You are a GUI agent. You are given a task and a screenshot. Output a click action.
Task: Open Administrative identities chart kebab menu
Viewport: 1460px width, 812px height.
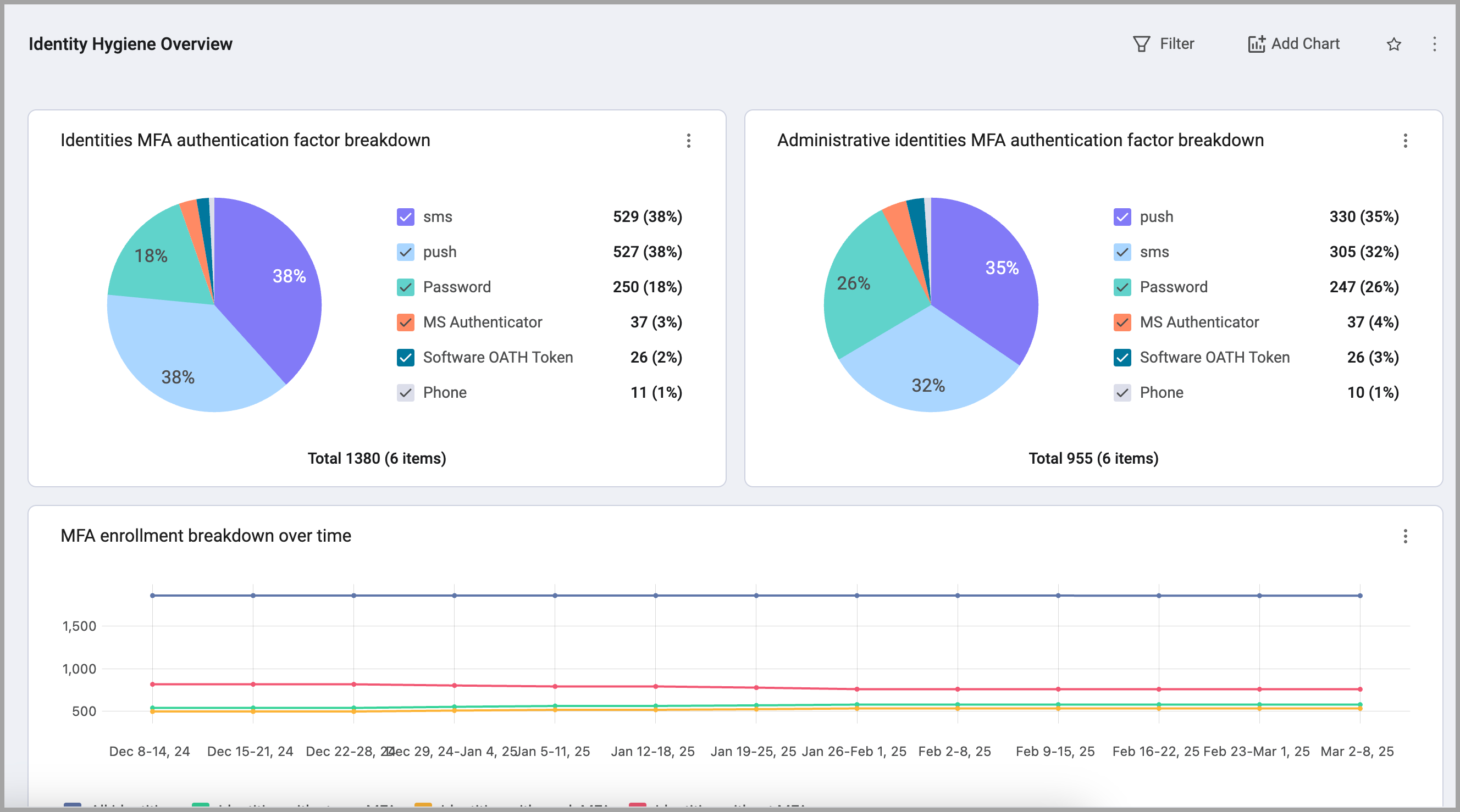1404,141
